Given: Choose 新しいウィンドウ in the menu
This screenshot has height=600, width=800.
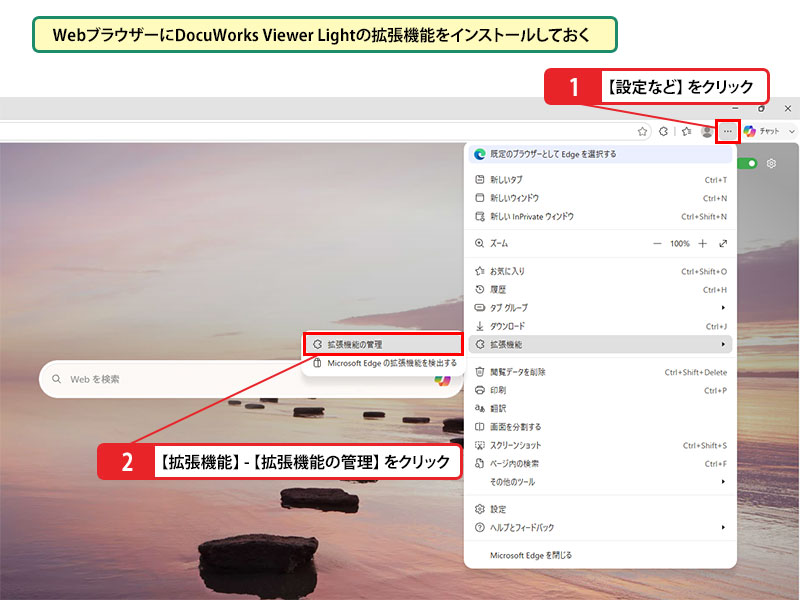Looking at the screenshot, I should coord(600,198).
